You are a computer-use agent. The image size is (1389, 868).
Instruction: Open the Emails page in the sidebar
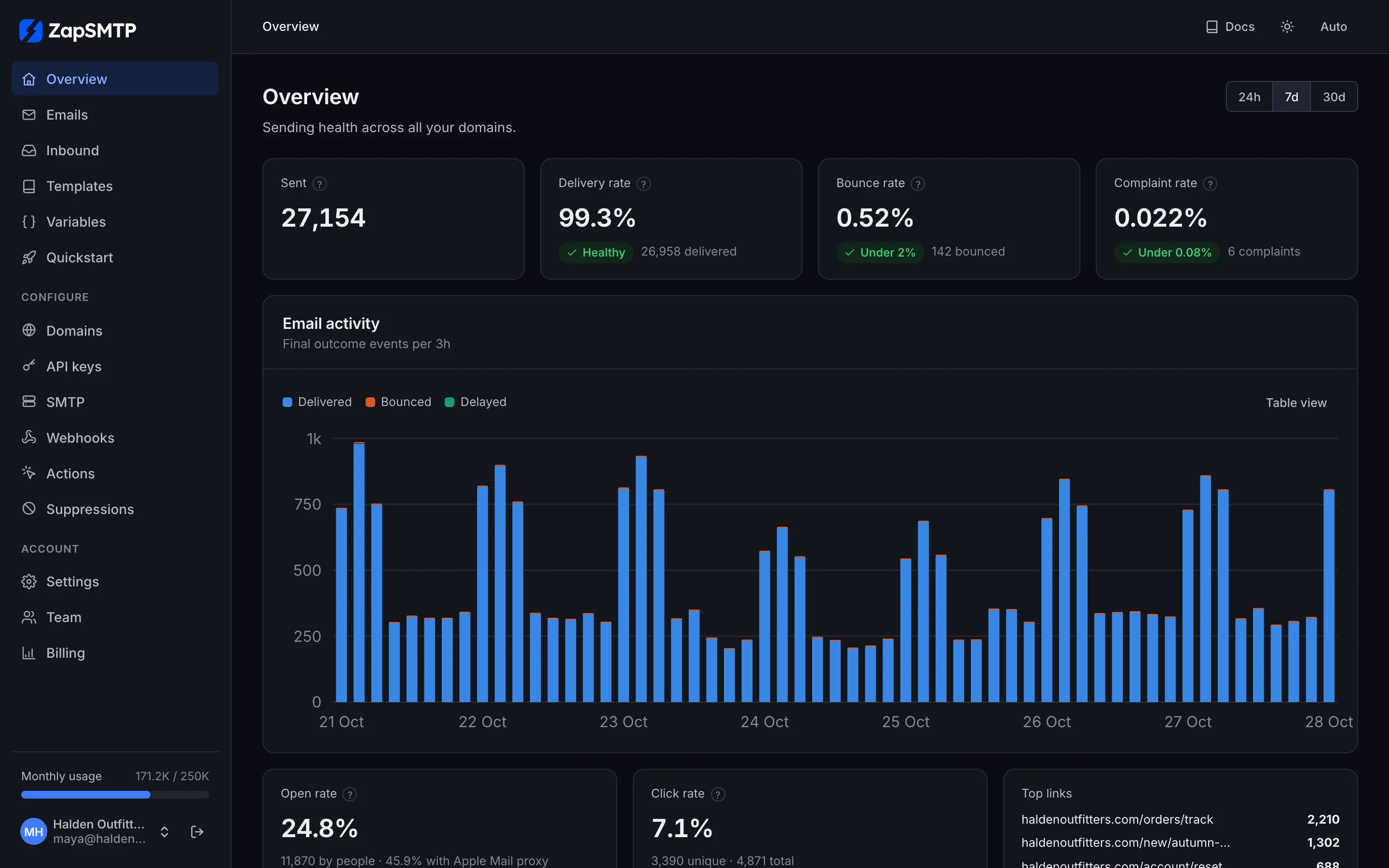coord(115,115)
